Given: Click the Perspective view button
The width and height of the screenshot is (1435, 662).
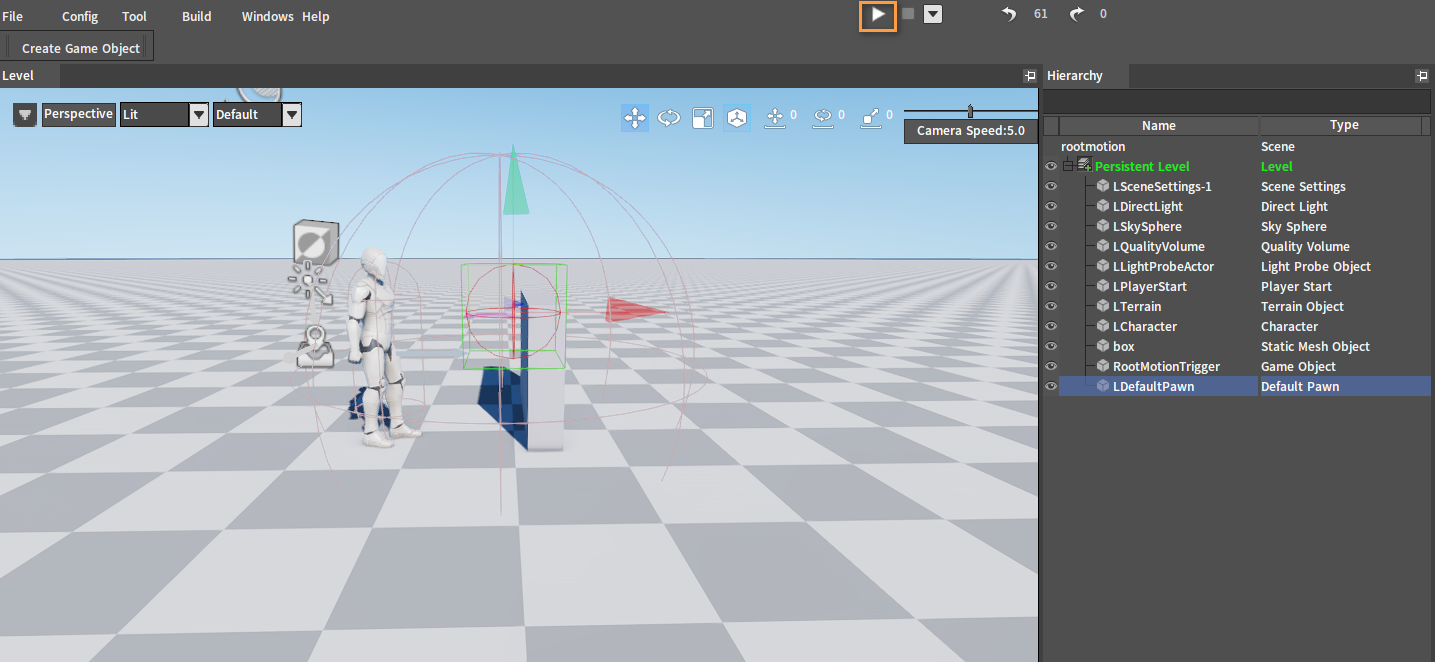Looking at the screenshot, I should pos(79,114).
